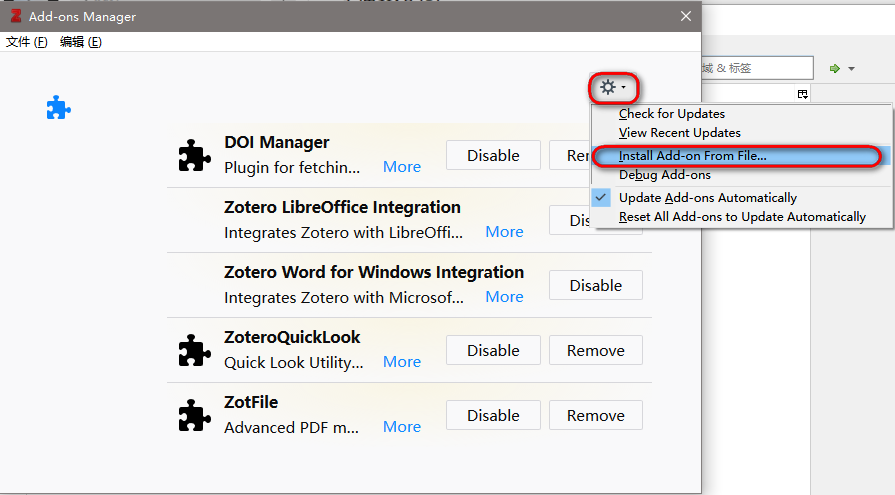
Task: Close the Add-ons Manager window
Action: point(686,16)
